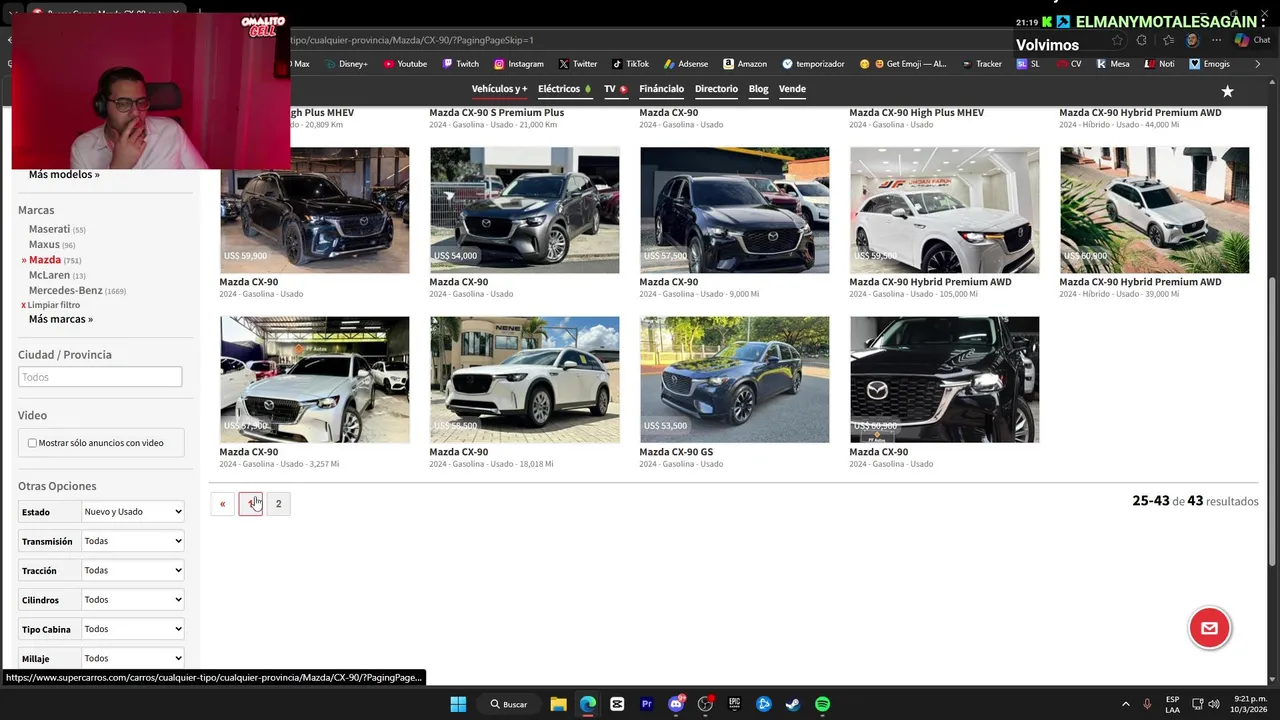Image resolution: width=1280 pixels, height=720 pixels.
Task: Open the Blog menu item
Action: [x=758, y=89]
